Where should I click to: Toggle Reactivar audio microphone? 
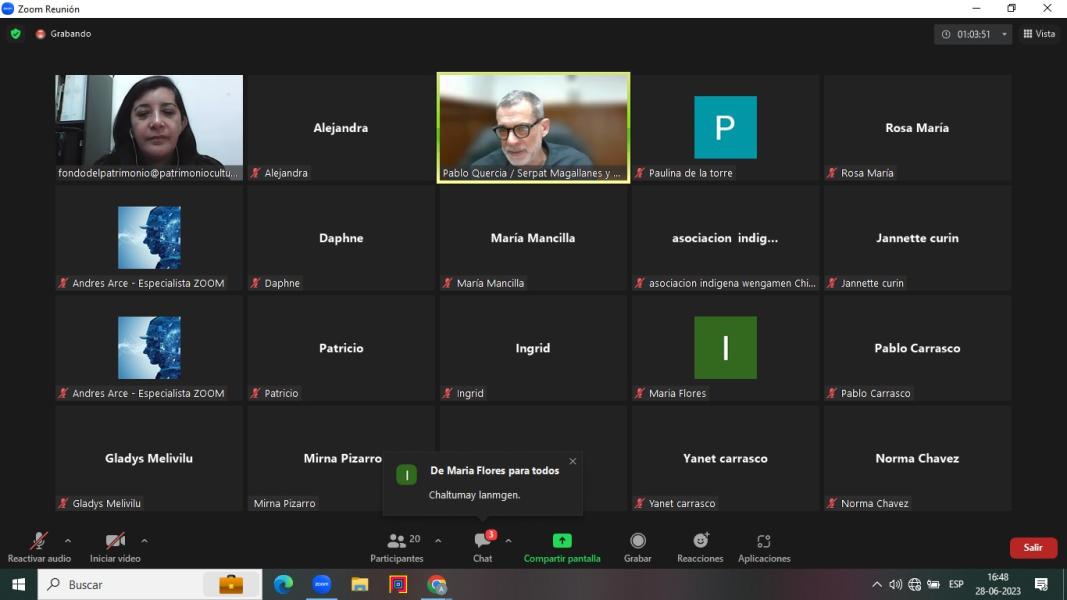coord(39,541)
